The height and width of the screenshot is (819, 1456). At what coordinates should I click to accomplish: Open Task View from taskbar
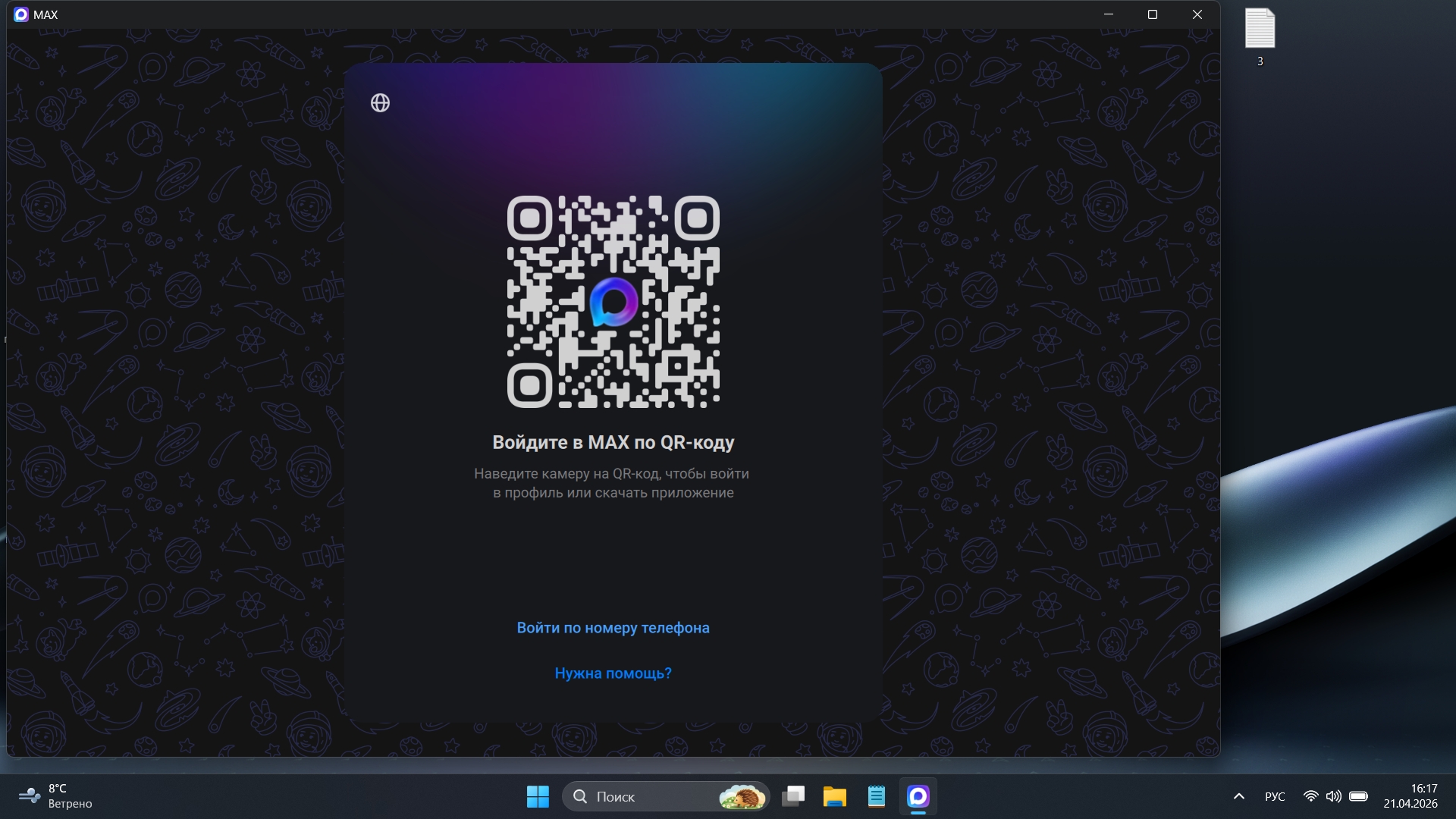click(793, 796)
